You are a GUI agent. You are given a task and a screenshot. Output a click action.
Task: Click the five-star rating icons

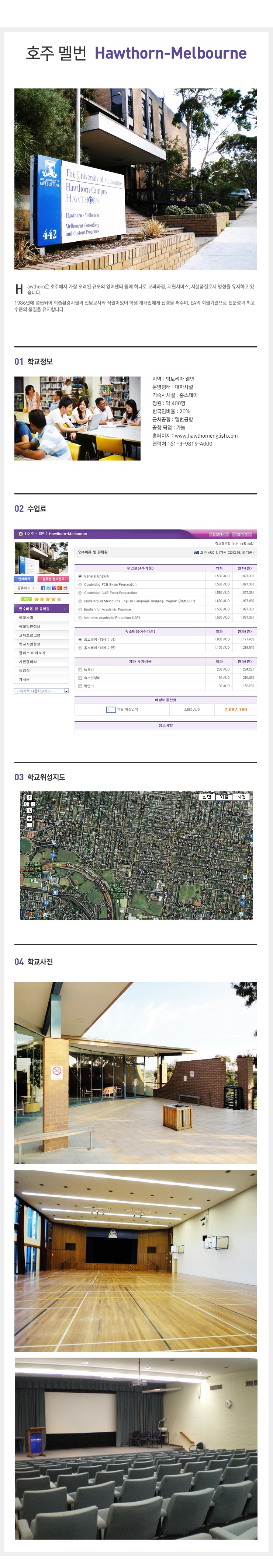[x=48, y=599]
